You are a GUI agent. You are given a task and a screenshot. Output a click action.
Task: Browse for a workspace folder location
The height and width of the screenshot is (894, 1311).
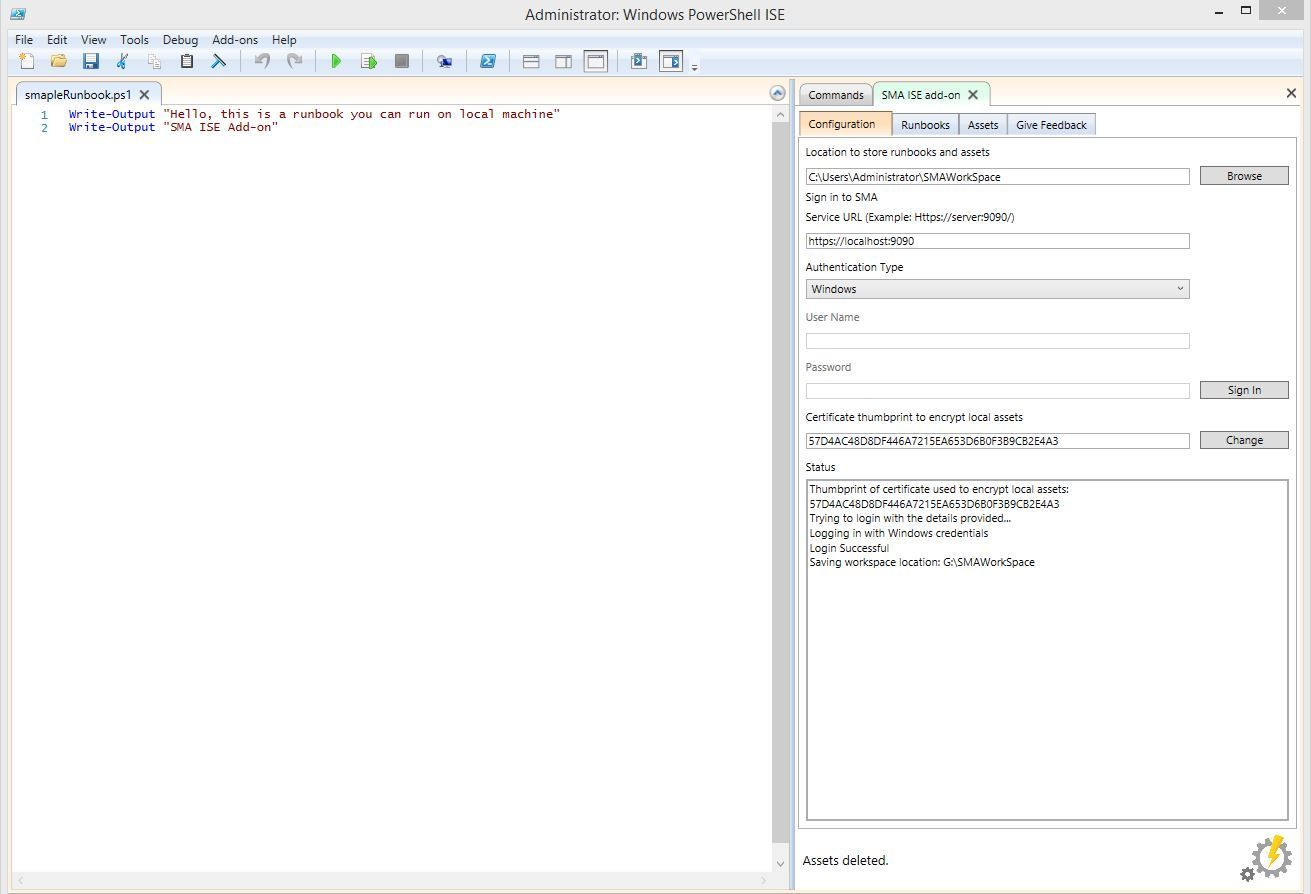tap(1243, 175)
